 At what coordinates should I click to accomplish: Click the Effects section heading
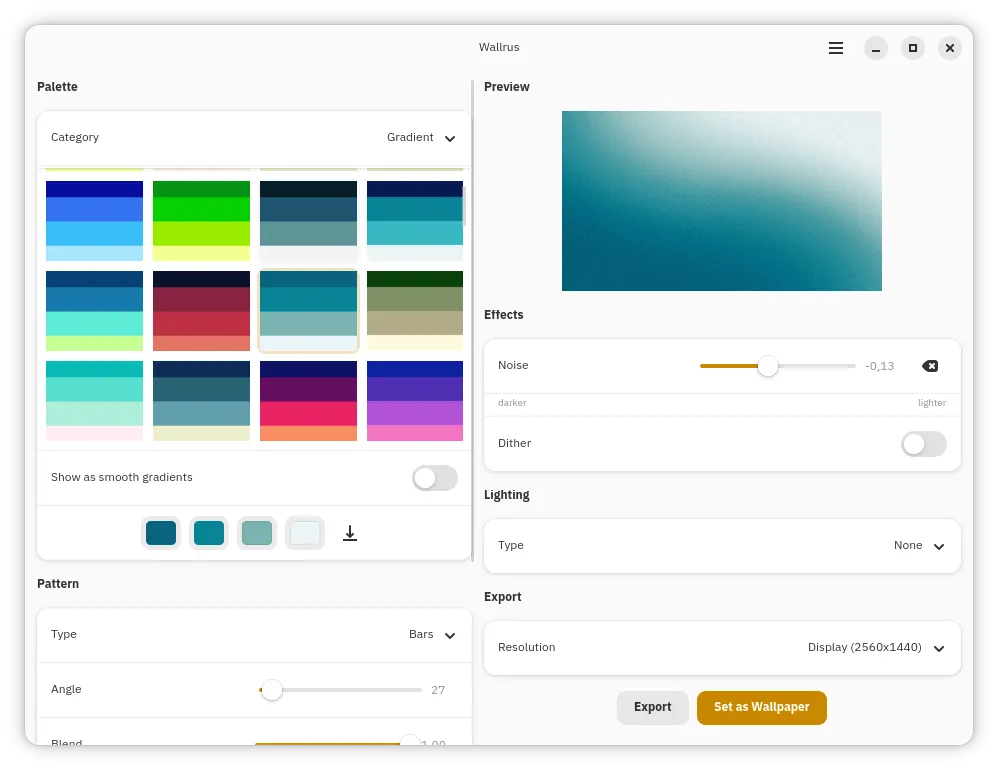[x=503, y=314]
